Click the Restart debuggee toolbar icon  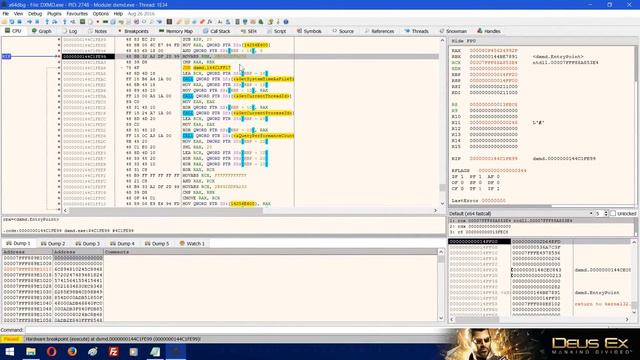point(12,22)
